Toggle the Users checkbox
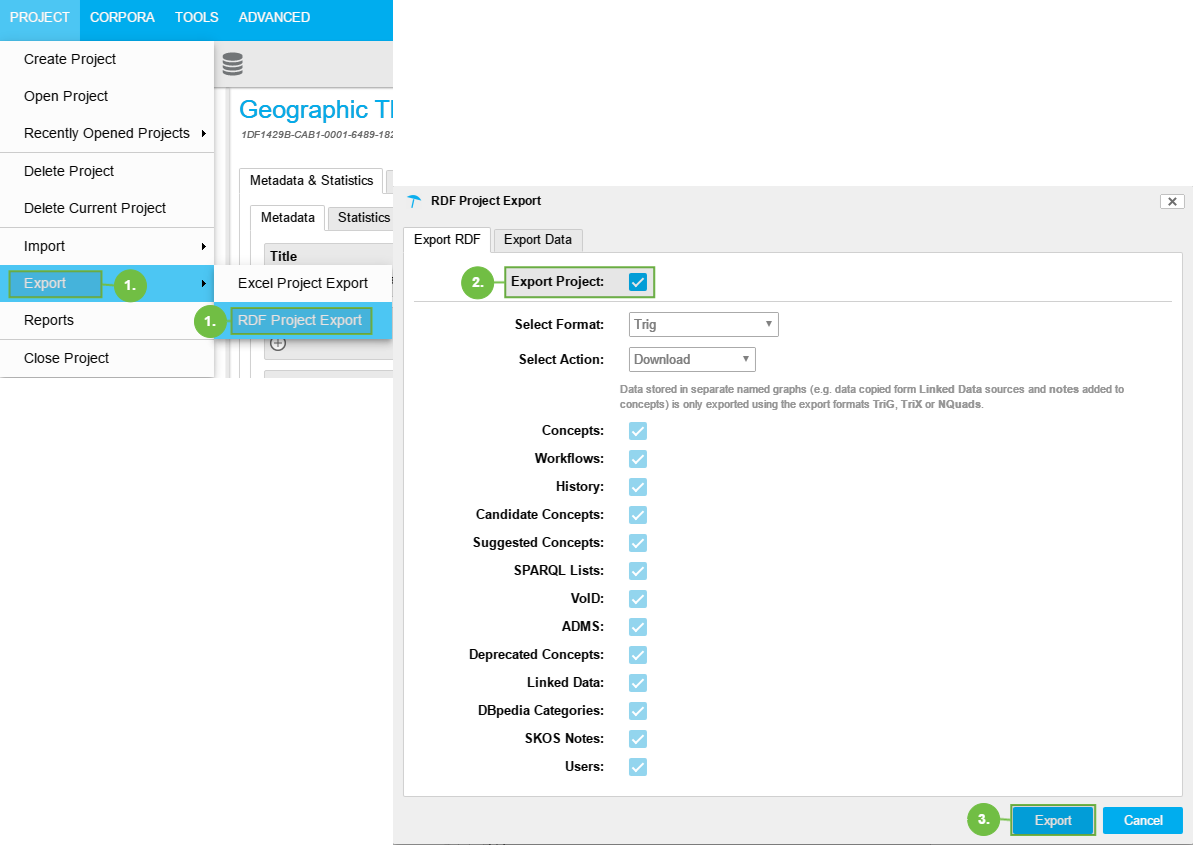The width and height of the screenshot is (1194, 848). [638, 767]
